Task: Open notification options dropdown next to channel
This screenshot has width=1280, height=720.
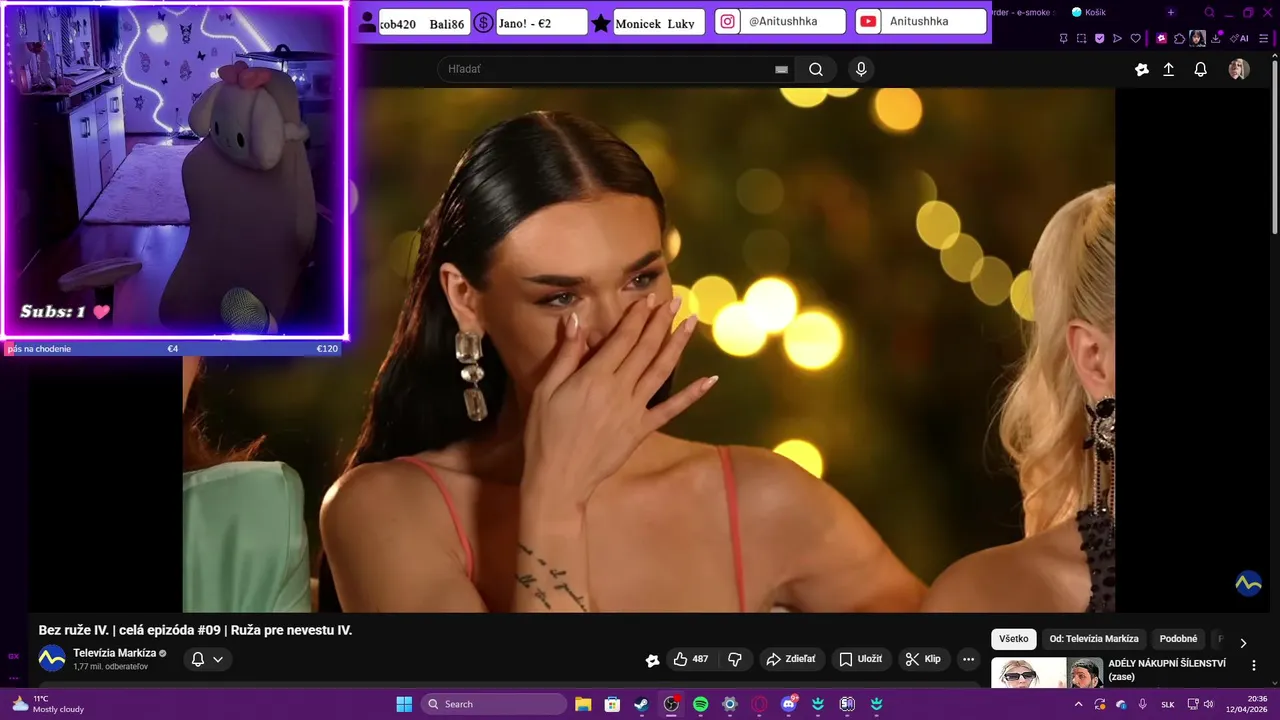Action: coord(208,659)
